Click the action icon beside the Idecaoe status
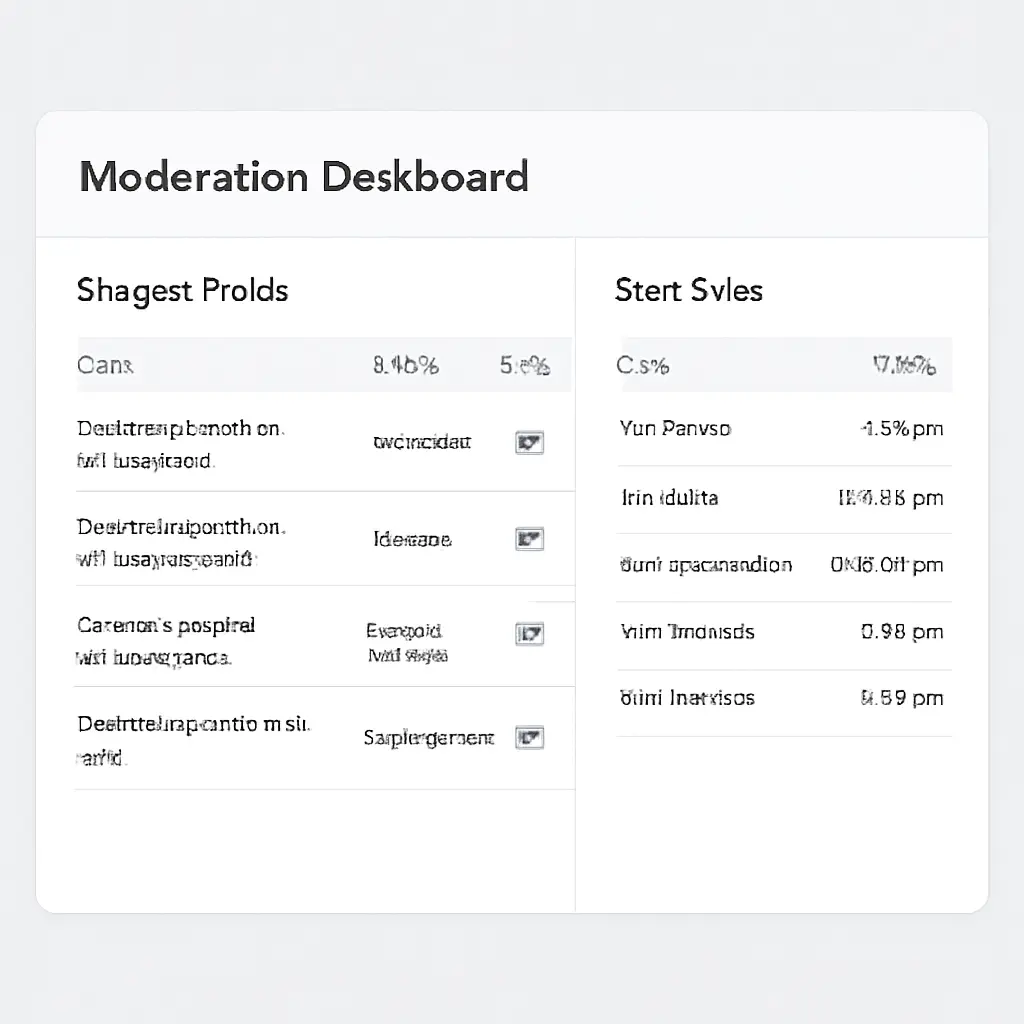Screen dimensions: 1024x1024 (x=529, y=540)
